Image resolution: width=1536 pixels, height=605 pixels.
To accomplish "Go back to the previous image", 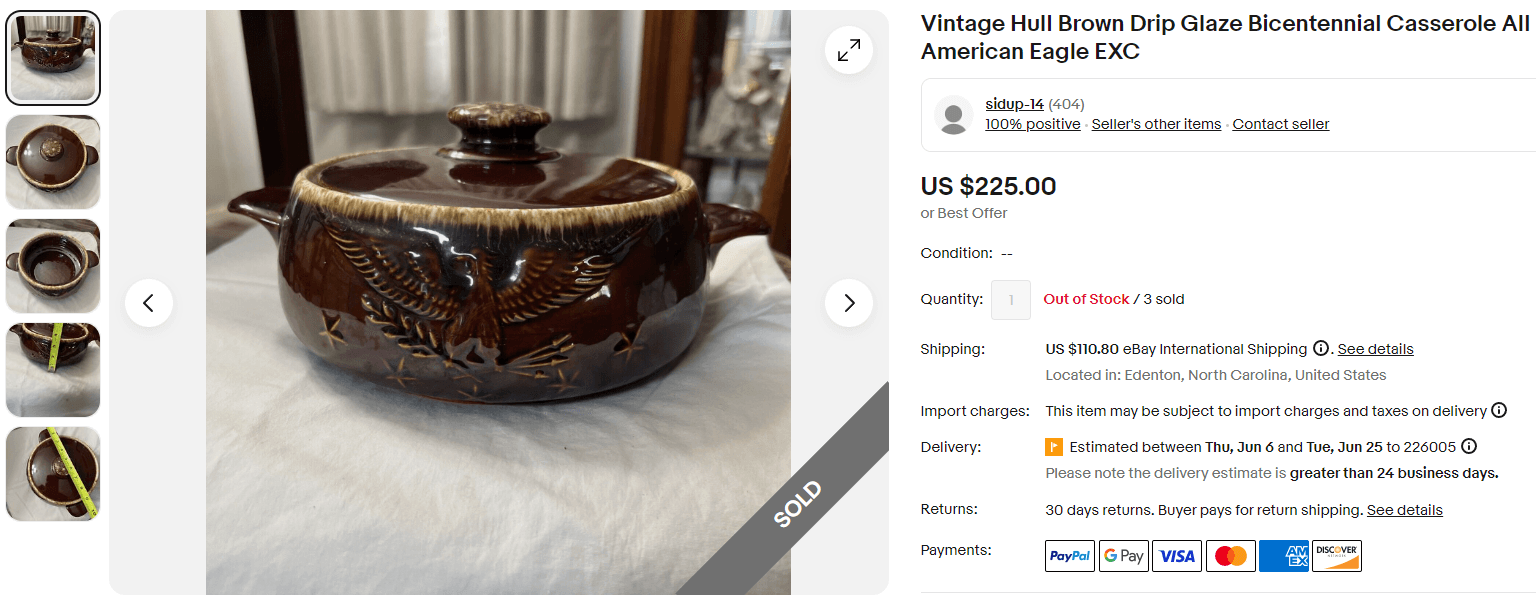I will 149,303.
